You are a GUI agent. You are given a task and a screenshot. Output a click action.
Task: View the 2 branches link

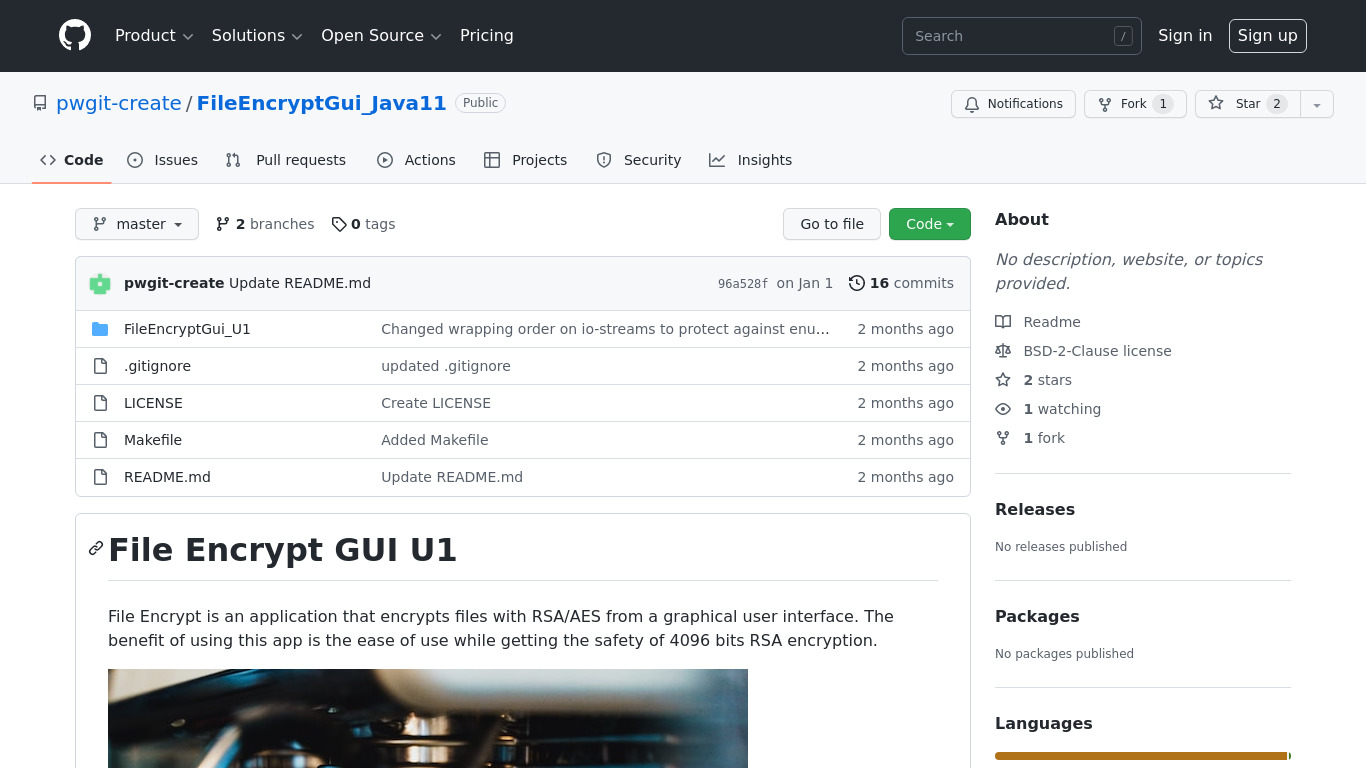[x=265, y=224]
